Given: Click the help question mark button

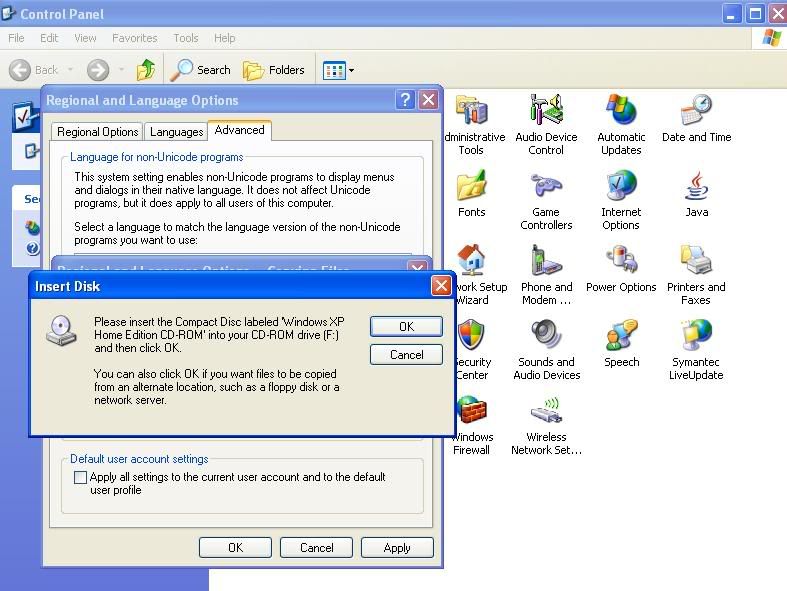Looking at the screenshot, I should (x=405, y=100).
